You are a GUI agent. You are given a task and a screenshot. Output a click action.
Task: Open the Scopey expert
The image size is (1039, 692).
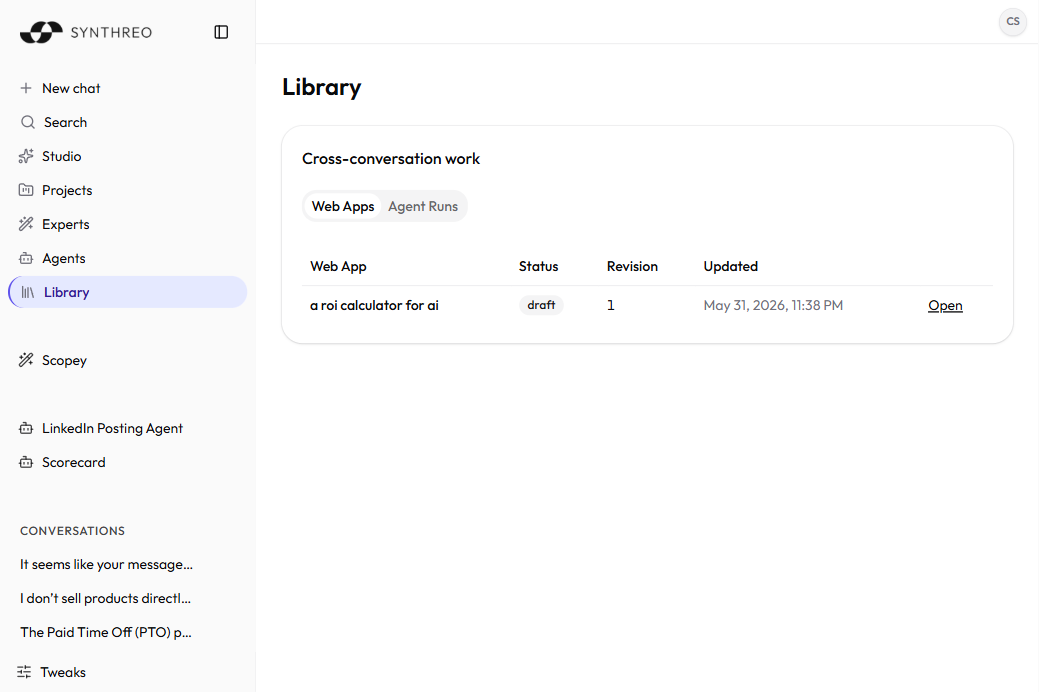pos(128,360)
